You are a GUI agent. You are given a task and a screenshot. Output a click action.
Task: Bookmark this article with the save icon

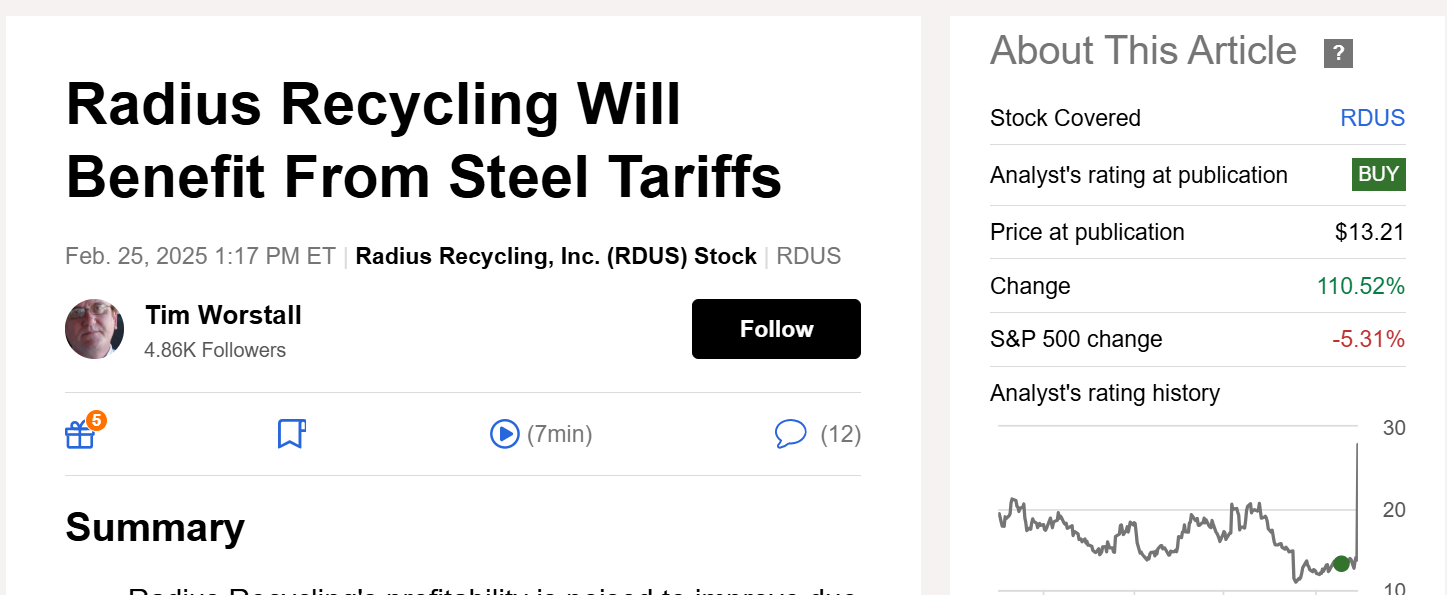point(291,434)
